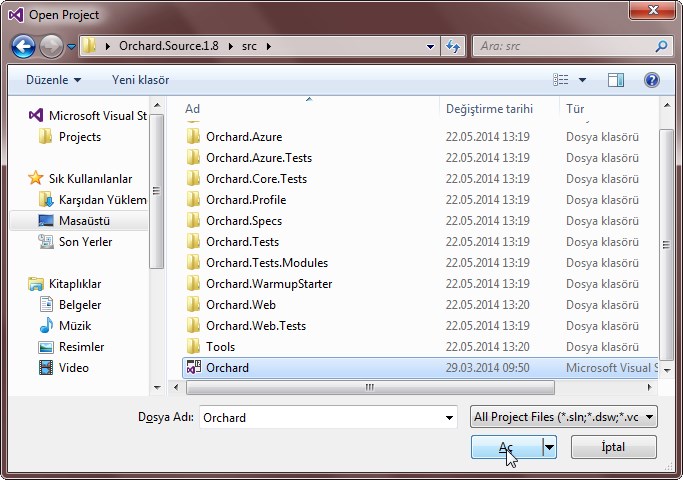Click the search magnifier icon

(x=661, y=46)
